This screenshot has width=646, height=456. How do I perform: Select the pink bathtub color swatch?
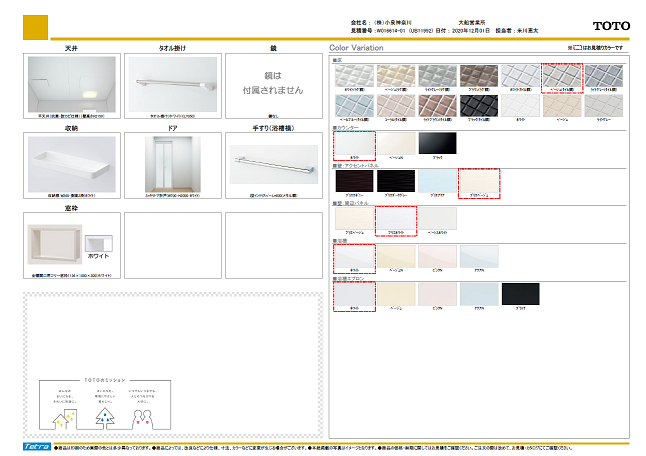(438, 258)
